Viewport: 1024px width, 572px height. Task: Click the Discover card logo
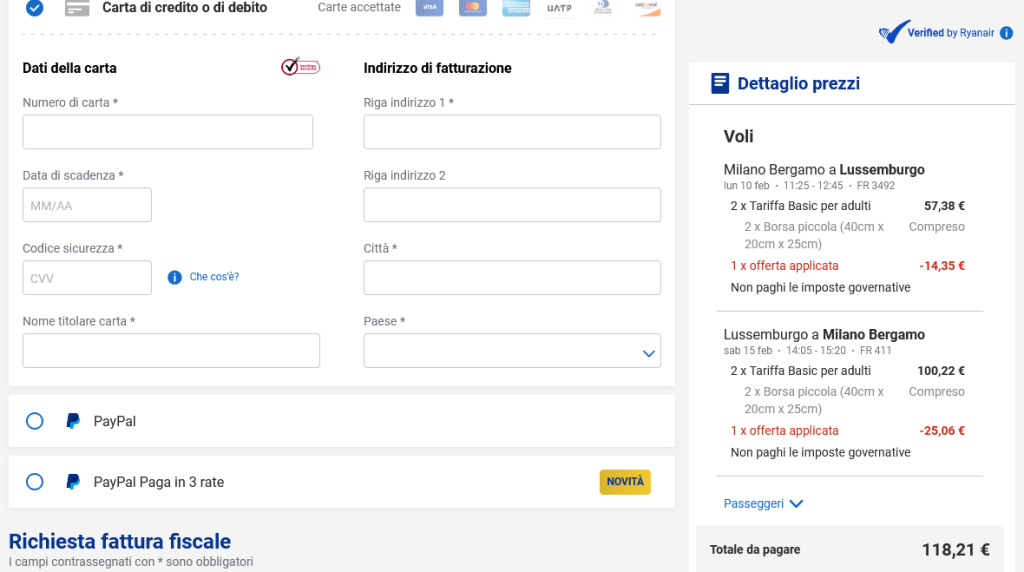[x=647, y=7]
